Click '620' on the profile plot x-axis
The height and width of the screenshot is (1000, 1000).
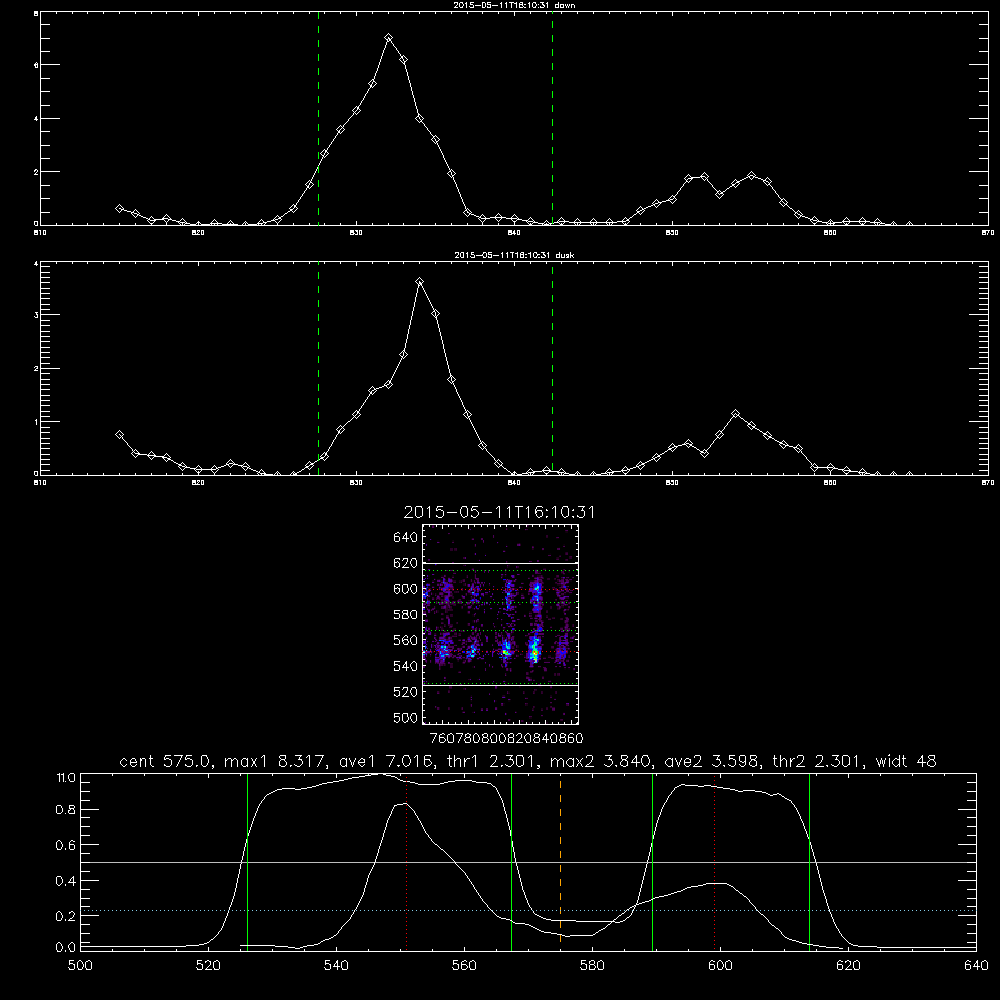tap(848, 966)
